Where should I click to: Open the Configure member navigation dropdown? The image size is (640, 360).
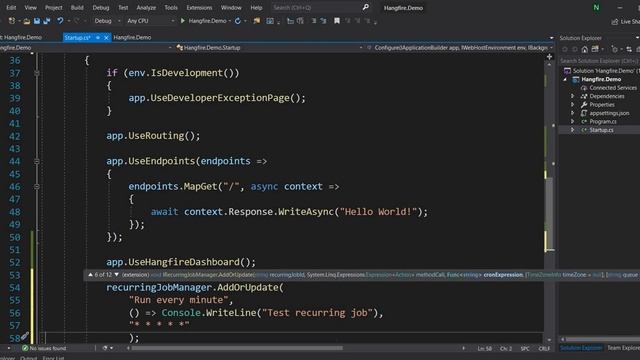(x=460, y=48)
